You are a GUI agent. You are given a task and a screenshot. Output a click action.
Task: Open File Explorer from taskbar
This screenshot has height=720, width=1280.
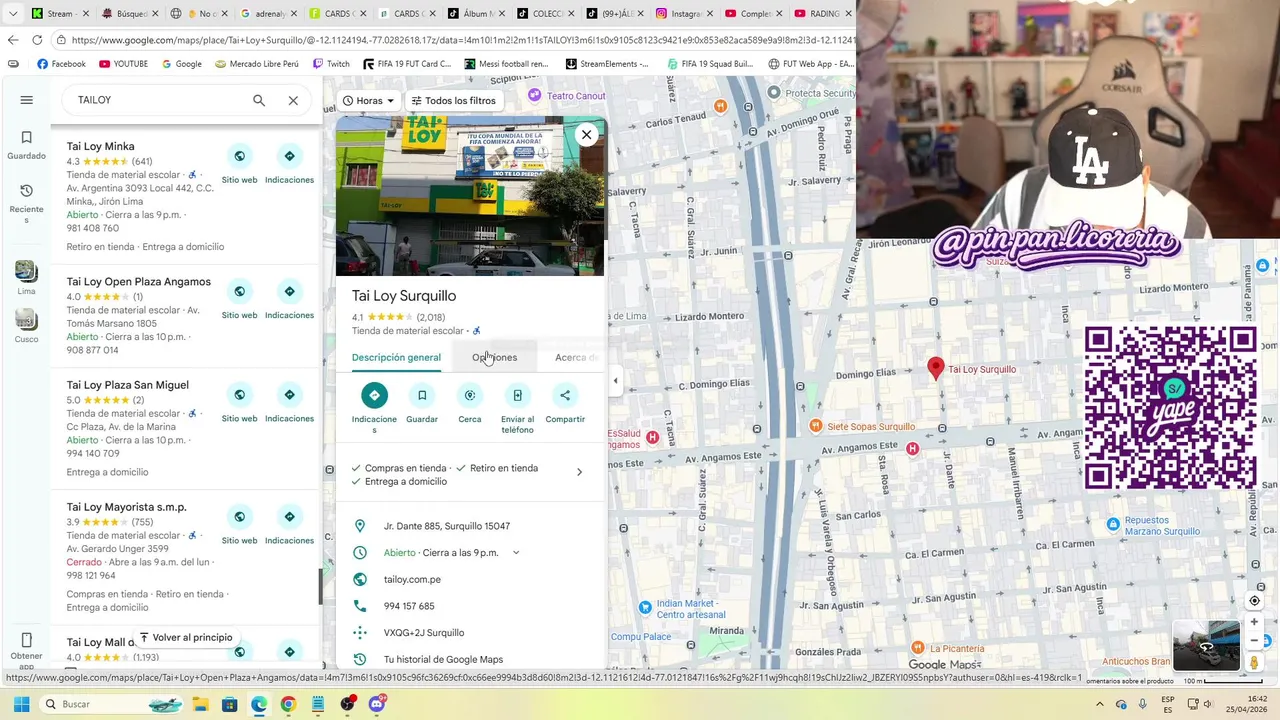pos(200,704)
